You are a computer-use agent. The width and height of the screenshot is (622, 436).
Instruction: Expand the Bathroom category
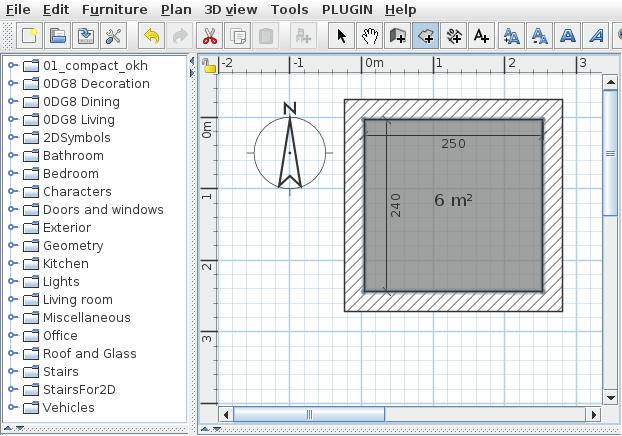[x=13, y=155]
